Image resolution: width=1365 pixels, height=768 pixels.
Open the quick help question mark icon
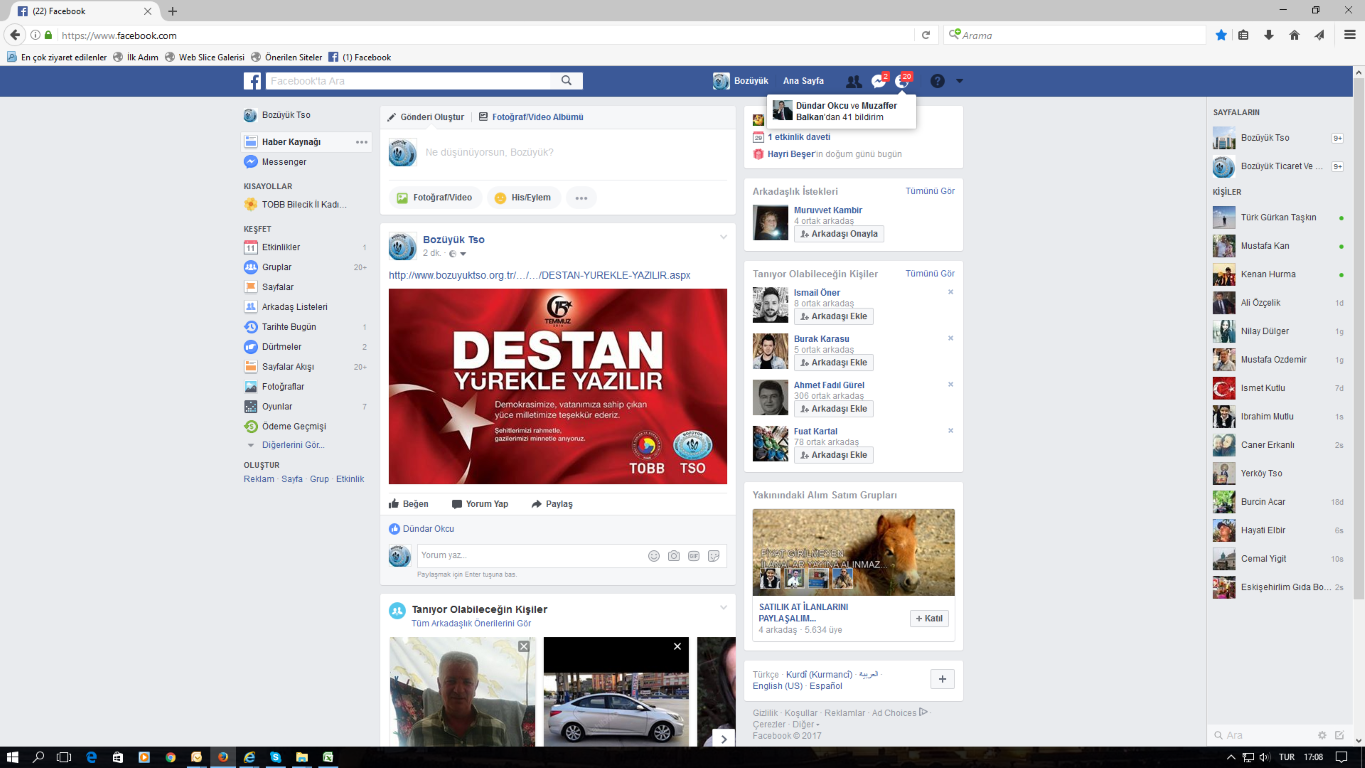[x=937, y=81]
